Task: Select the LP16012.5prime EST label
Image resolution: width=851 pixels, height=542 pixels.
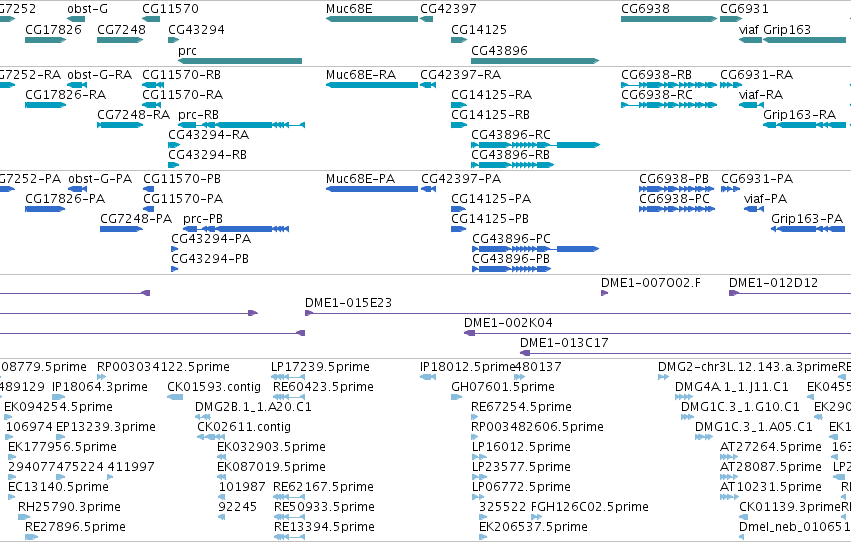Action: point(522,448)
